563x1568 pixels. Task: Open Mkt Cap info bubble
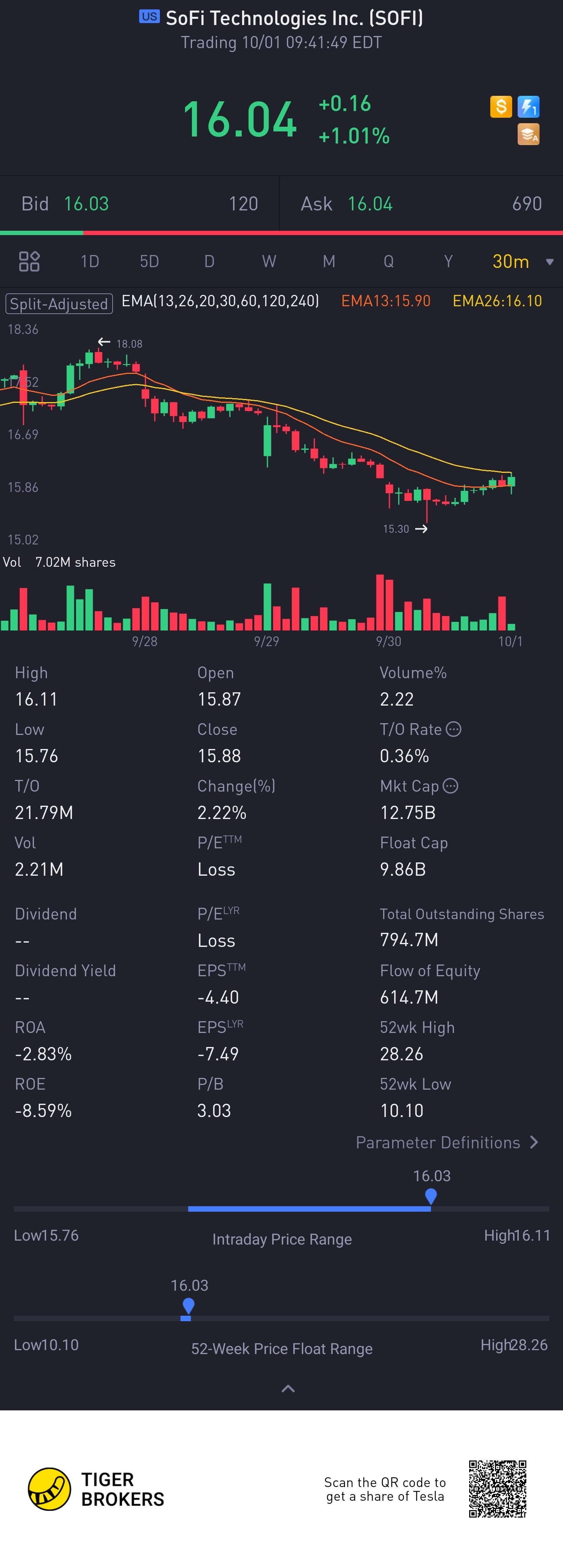(450, 786)
